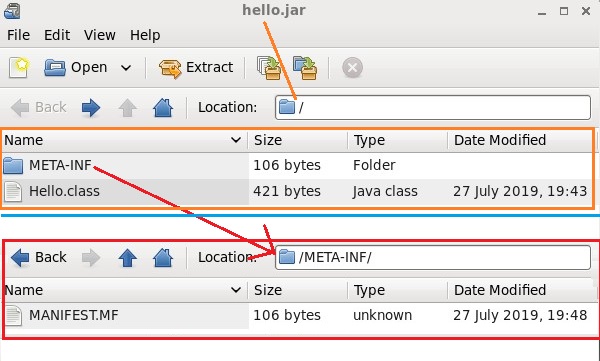The width and height of the screenshot is (600, 361).
Task: Click the MANIFEST.MF document icon
Action: (14, 316)
